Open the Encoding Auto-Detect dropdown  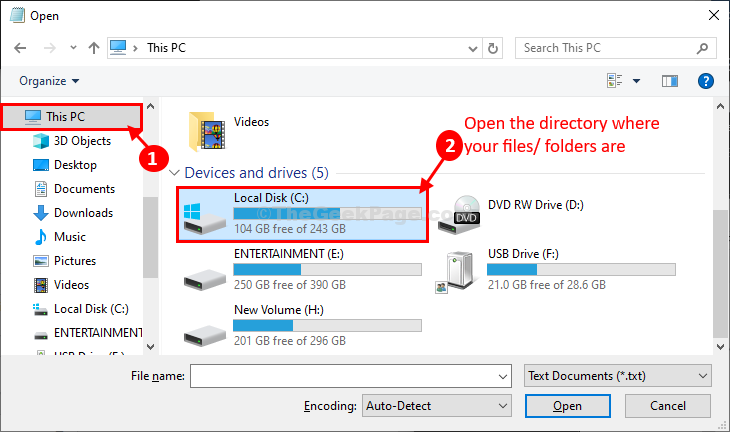point(437,406)
